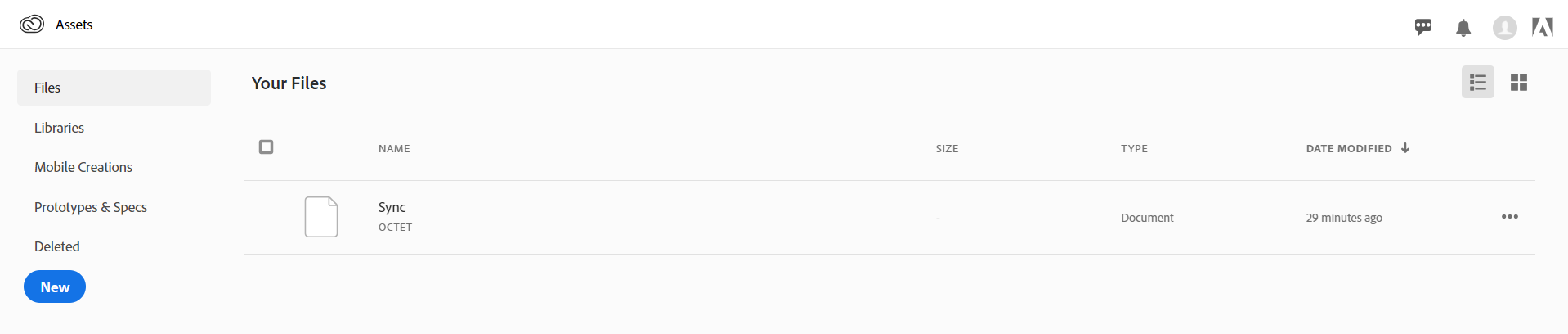Viewport: 1568px width, 334px height.
Task: Open the notifications bell
Action: tap(1463, 28)
